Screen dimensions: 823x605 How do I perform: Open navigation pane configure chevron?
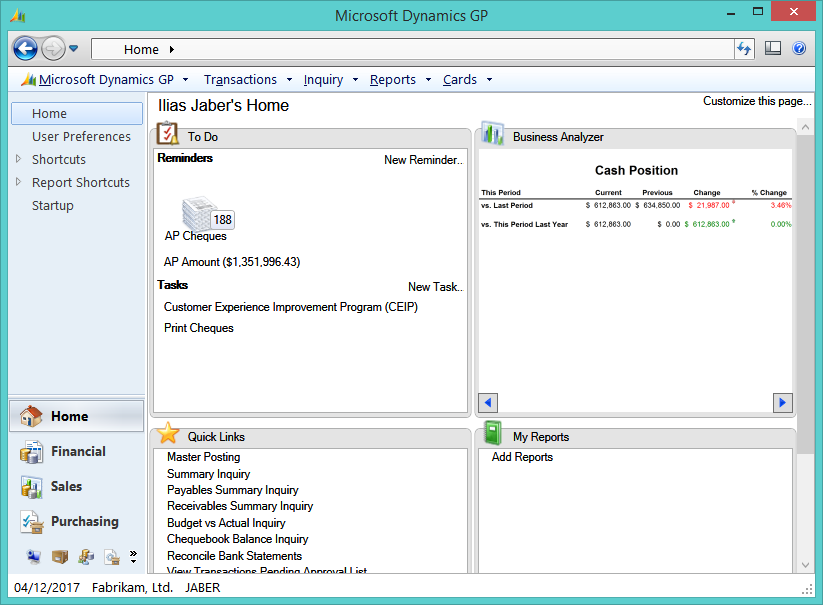(133, 556)
